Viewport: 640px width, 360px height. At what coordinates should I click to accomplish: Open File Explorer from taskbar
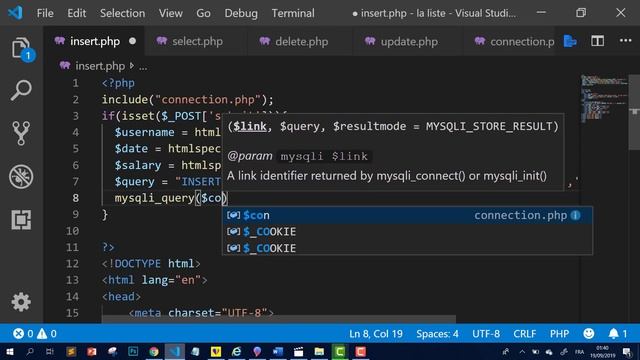click(319, 351)
